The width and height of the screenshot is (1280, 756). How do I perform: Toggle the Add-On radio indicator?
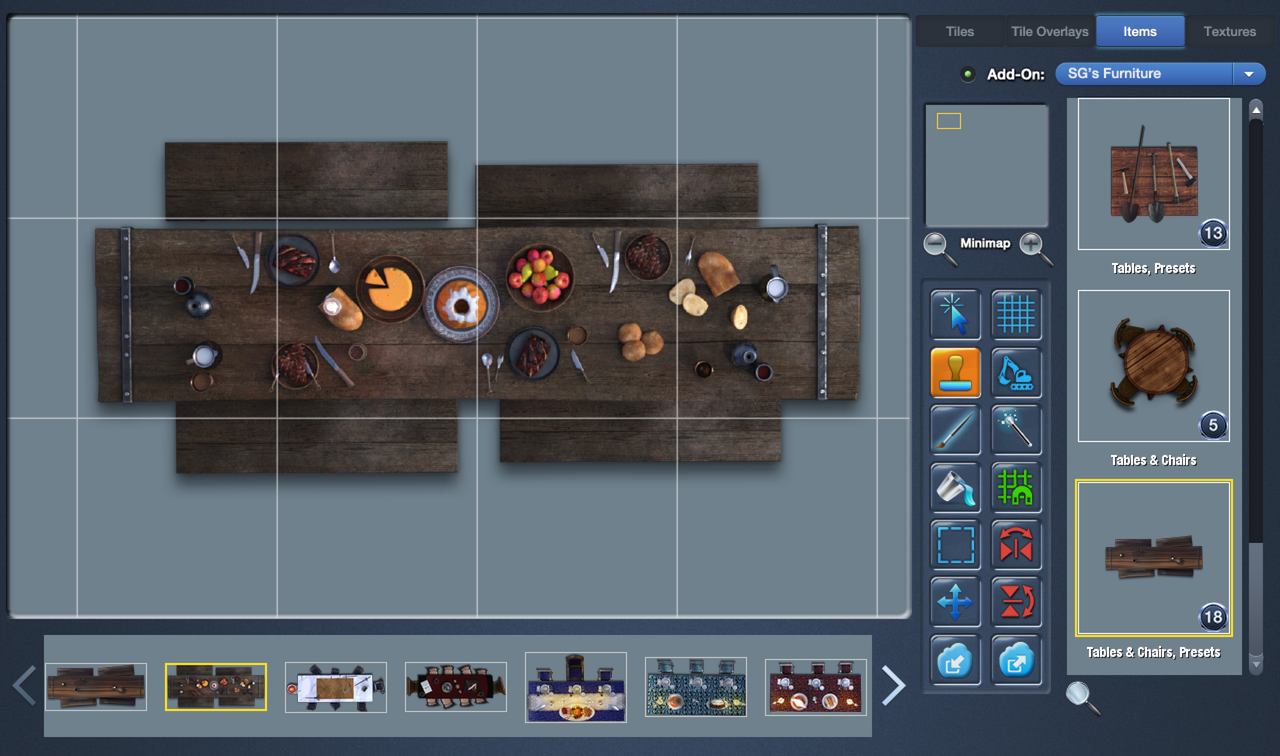967,73
